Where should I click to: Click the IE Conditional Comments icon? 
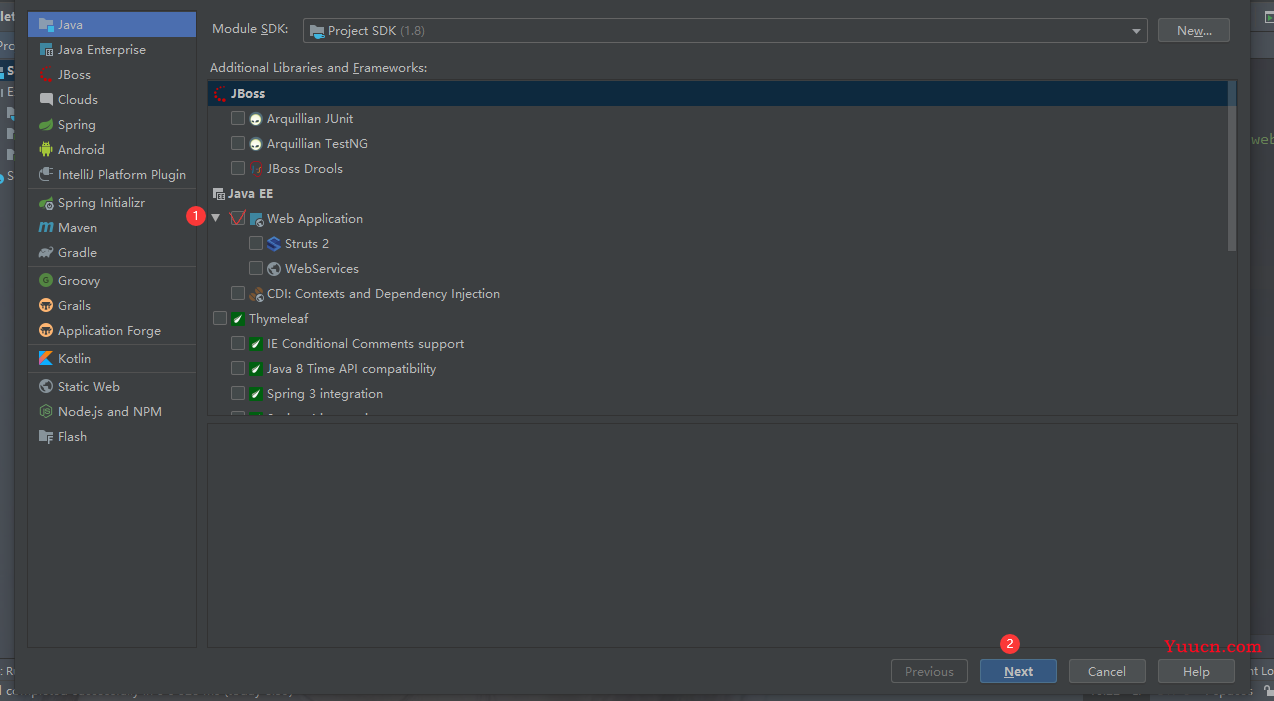[x=256, y=343]
